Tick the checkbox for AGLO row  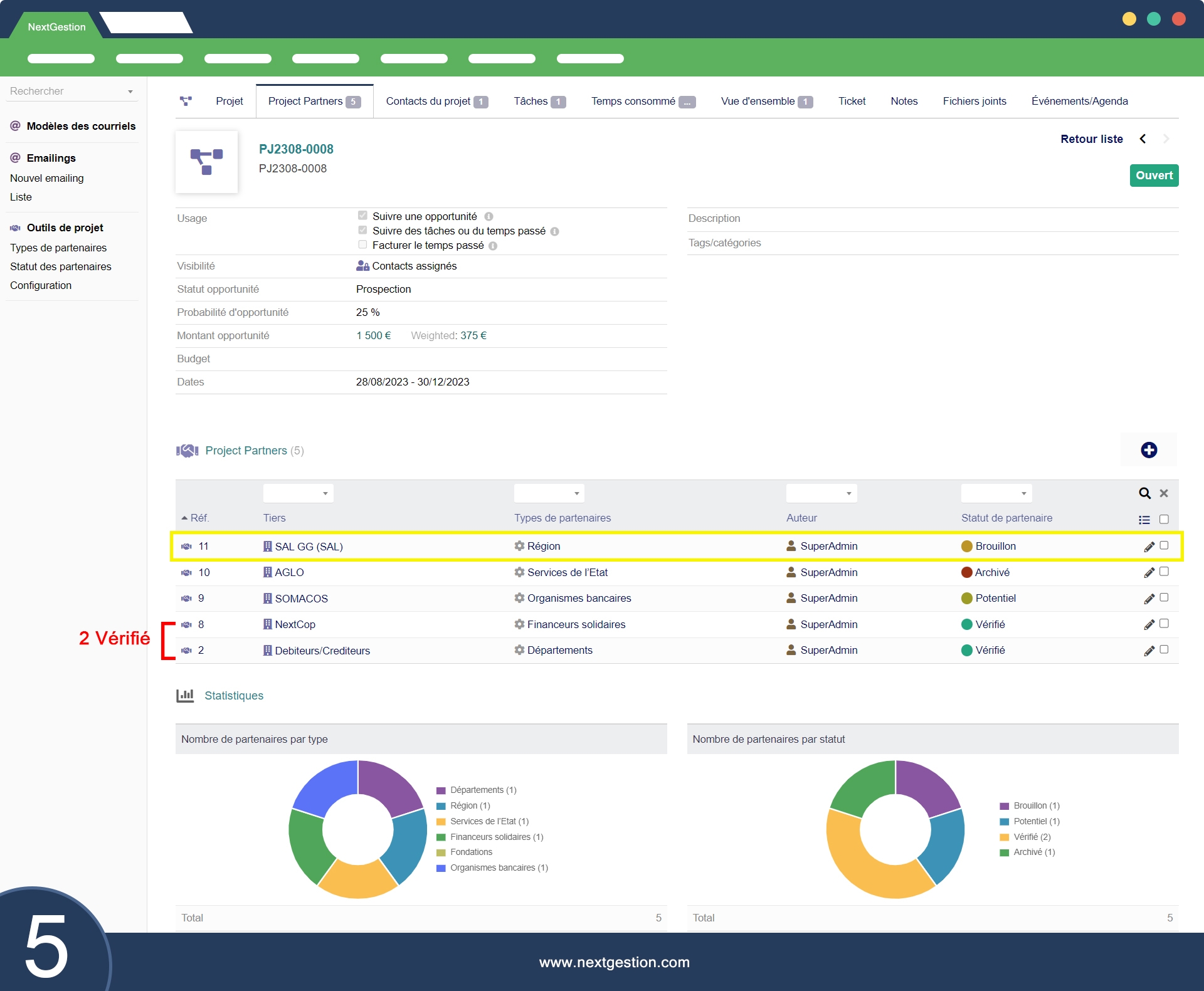1164,572
